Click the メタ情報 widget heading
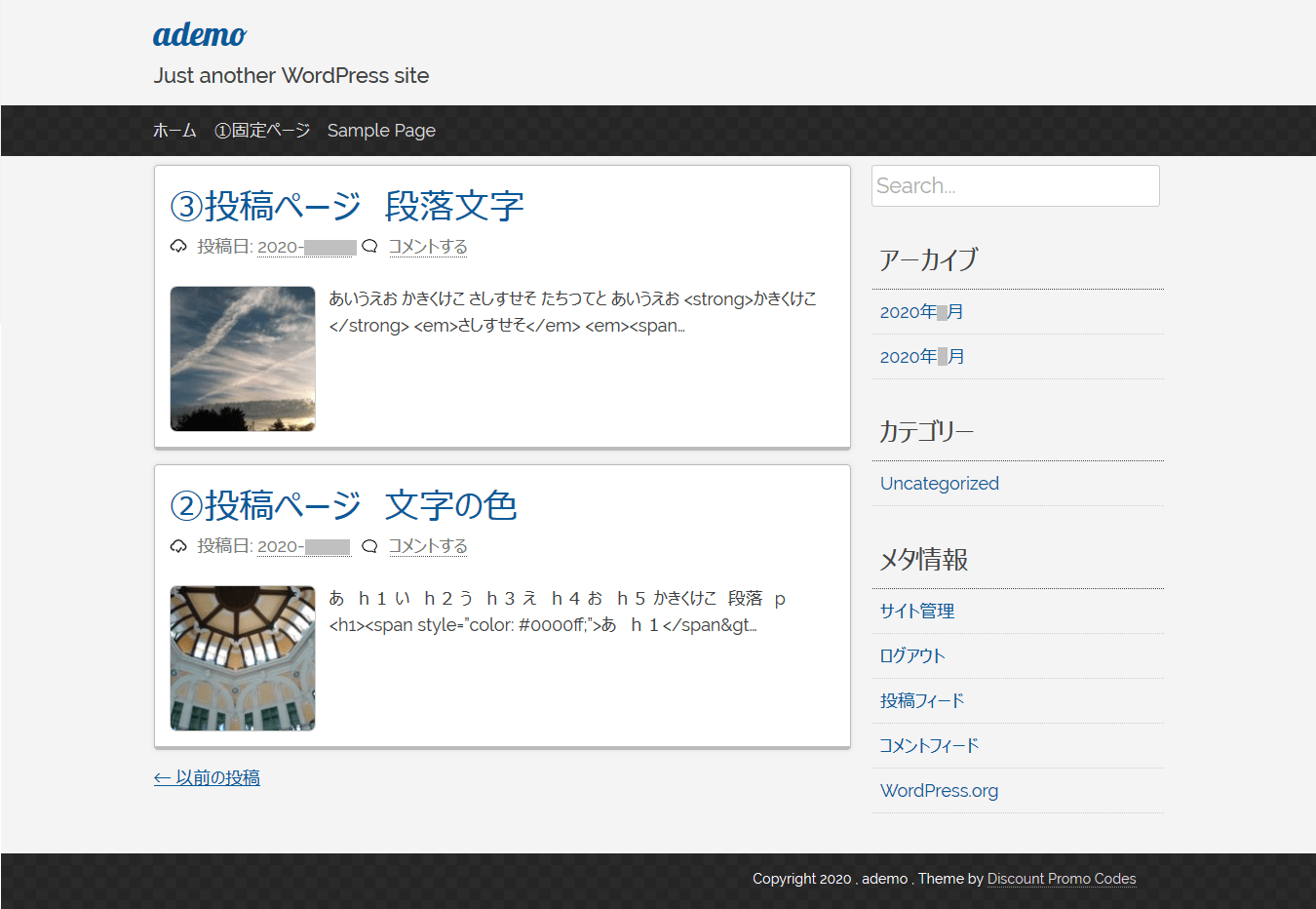The width and height of the screenshot is (1316, 909). pos(924,559)
